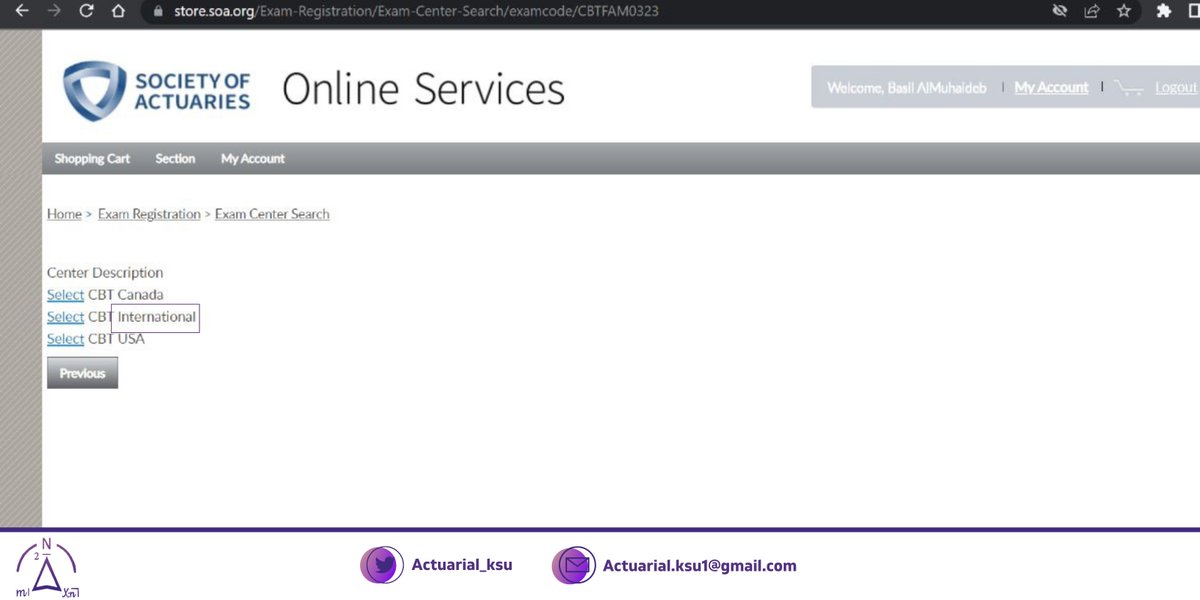Select the CBT International center
1200x600 pixels.
coord(65,317)
